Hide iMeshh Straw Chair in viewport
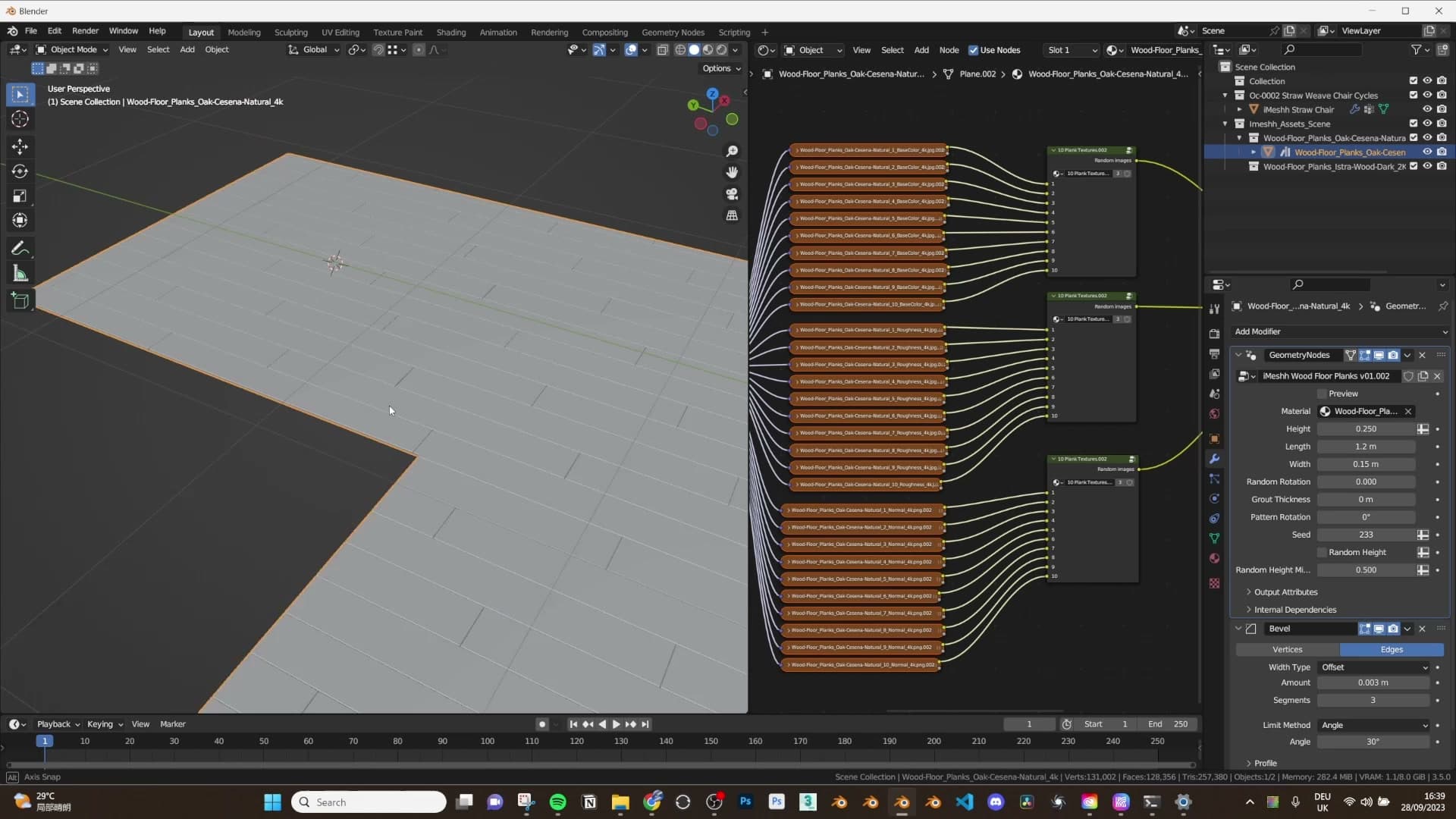This screenshot has width=1456, height=819. coord(1427,109)
